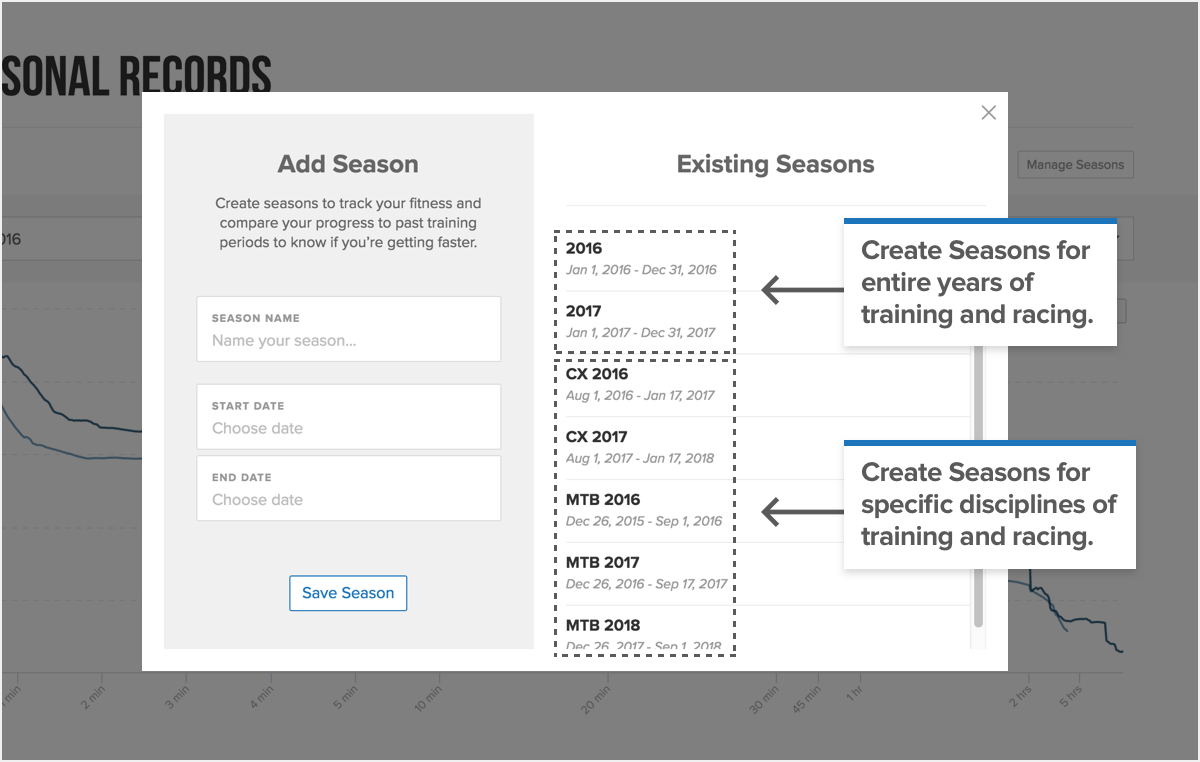Click the arrow pointing to yearly seasons
The width and height of the screenshot is (1200, 762).
[x=802, y=290]
